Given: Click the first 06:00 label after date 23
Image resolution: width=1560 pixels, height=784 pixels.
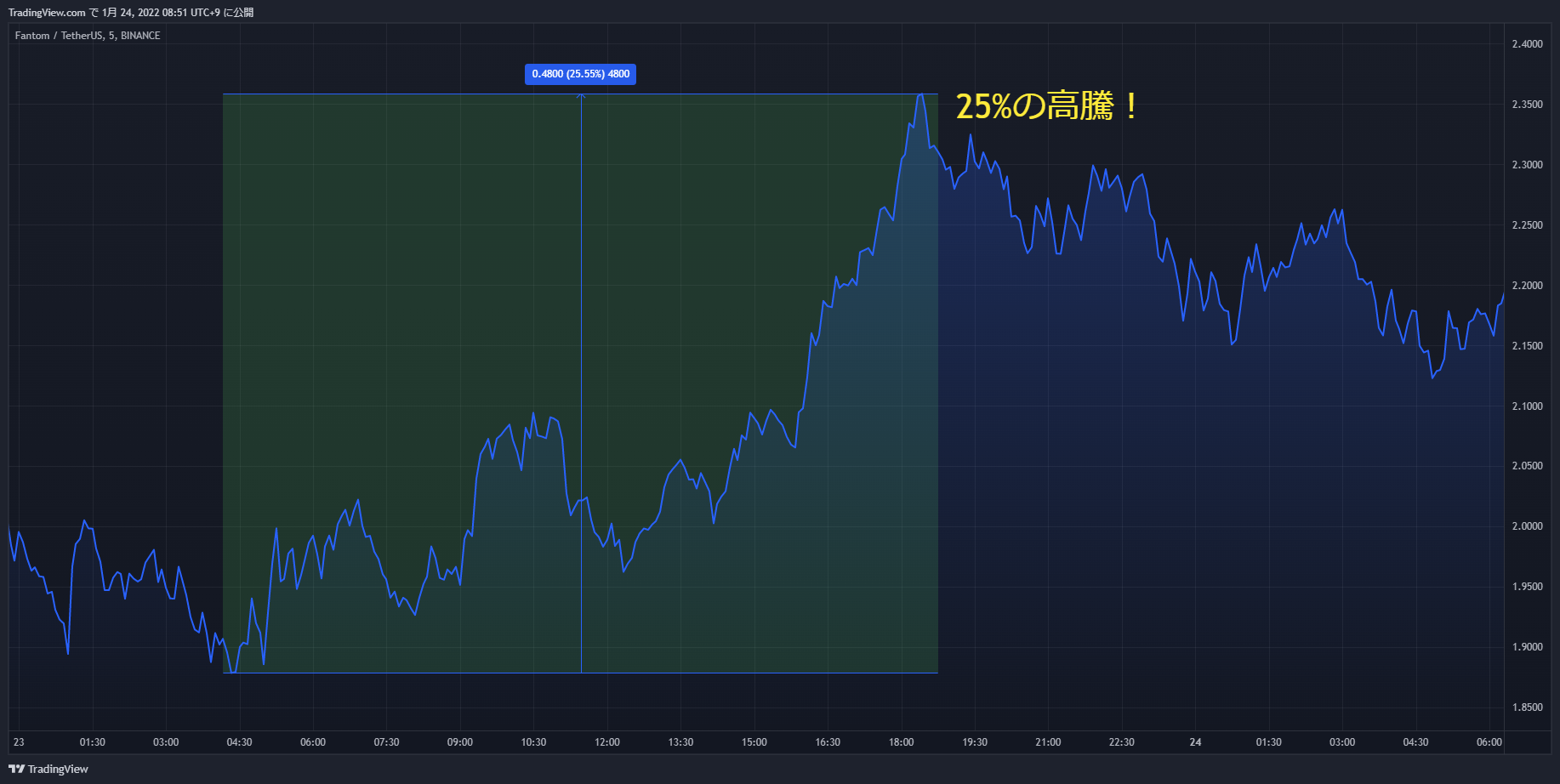Looking at the screenshot, I should click(313, 742).
